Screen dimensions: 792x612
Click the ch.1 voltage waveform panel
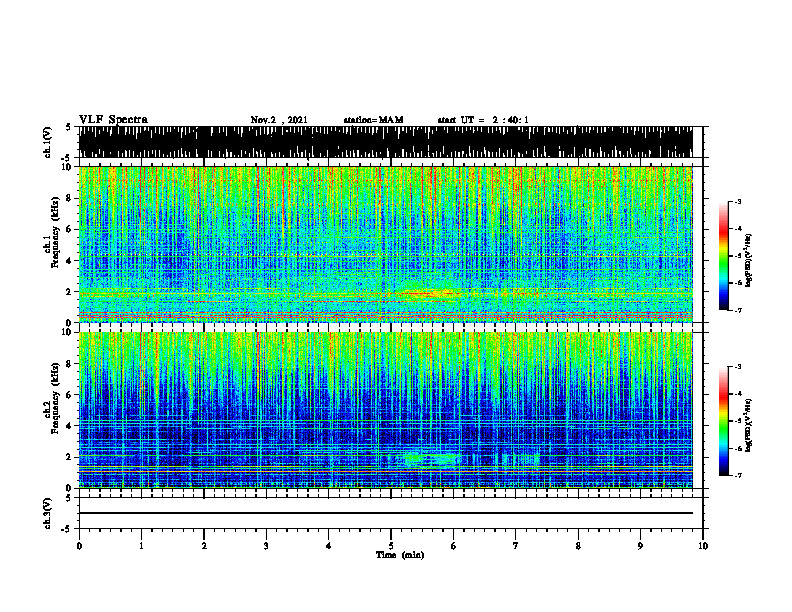click(x=385, y=142)
